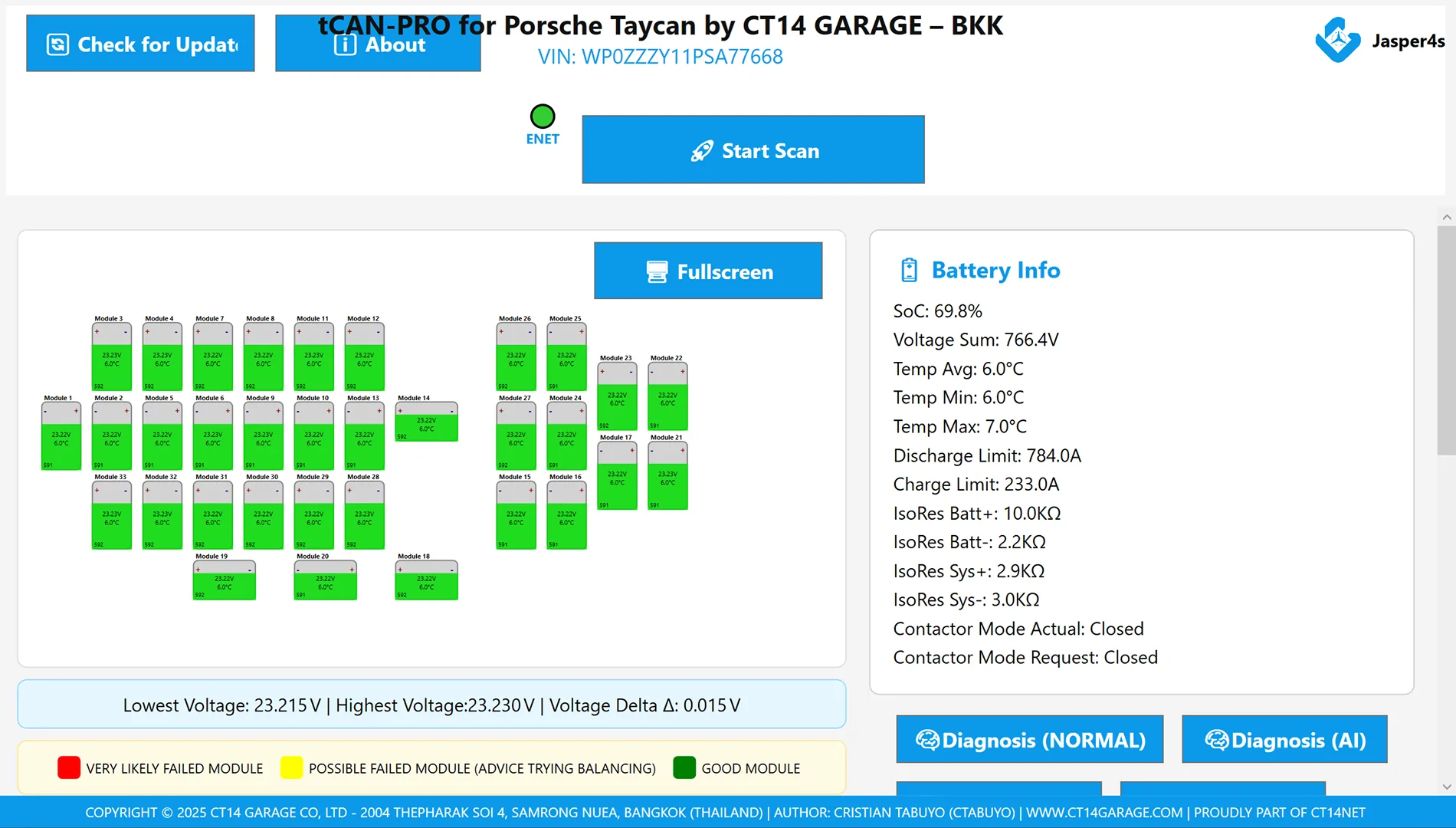Click the IsoRes Sys+: 2.9KΩ value
Screen dimensions: 1456x828
(x=969, y=571)
